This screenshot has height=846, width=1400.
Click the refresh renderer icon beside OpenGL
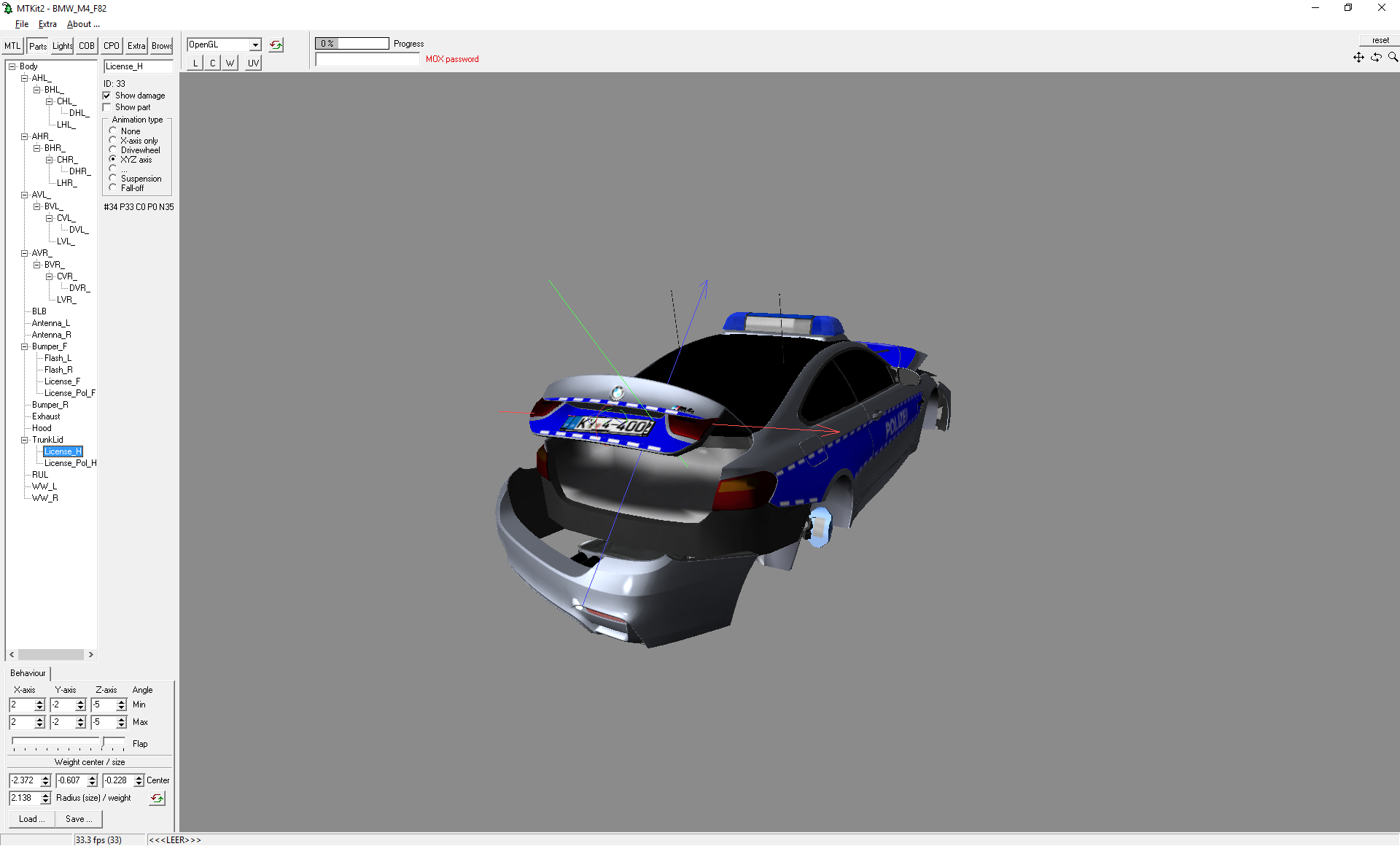[x=276, y=45]
